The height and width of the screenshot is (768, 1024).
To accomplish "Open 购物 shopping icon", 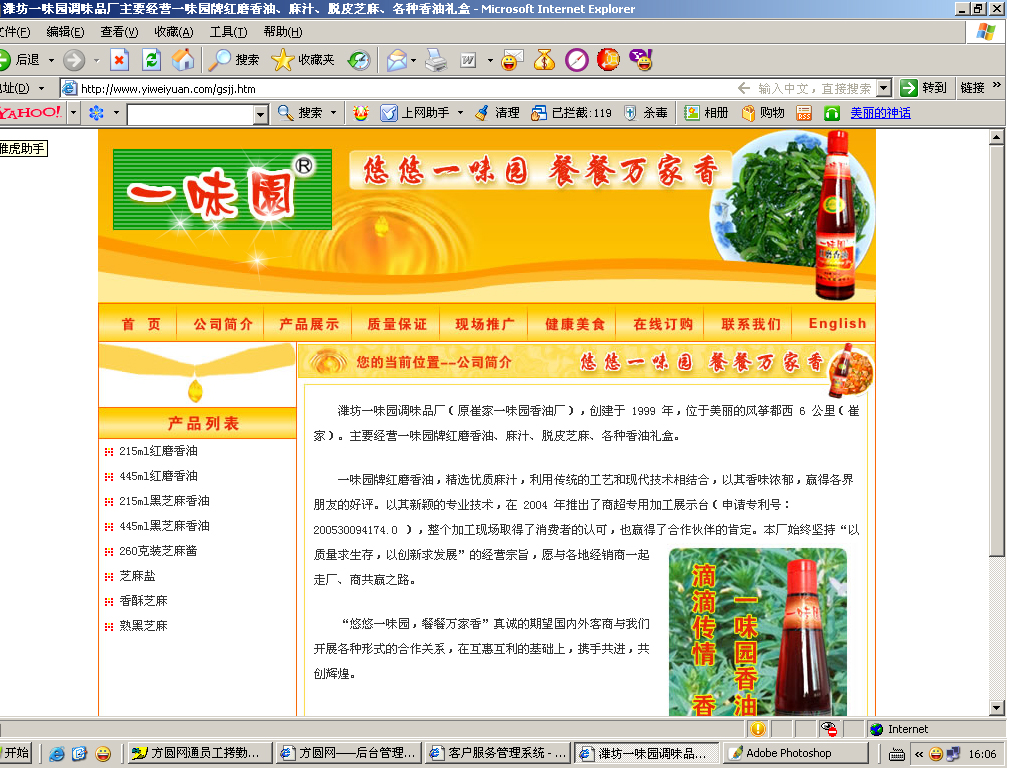I will [x=748, y=113].
